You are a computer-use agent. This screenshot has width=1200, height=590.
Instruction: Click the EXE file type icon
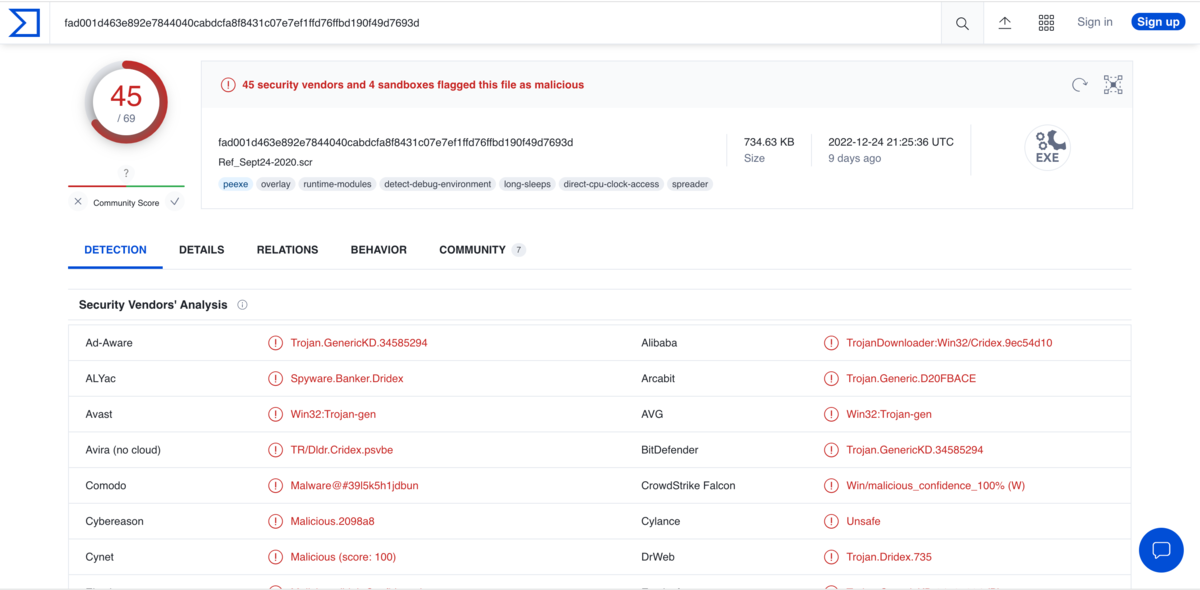coord(1047,148)
